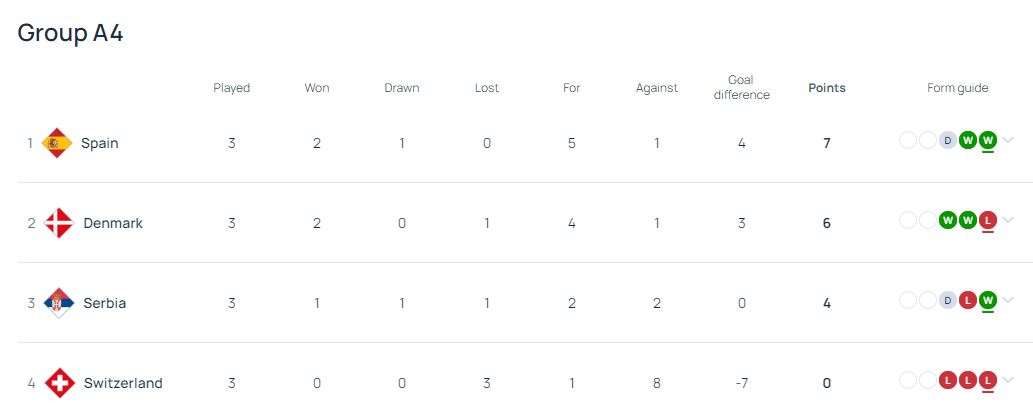Click Serbia's red loss badge
The width and height of the screenshot is (1033, 417).
point(968,300)
